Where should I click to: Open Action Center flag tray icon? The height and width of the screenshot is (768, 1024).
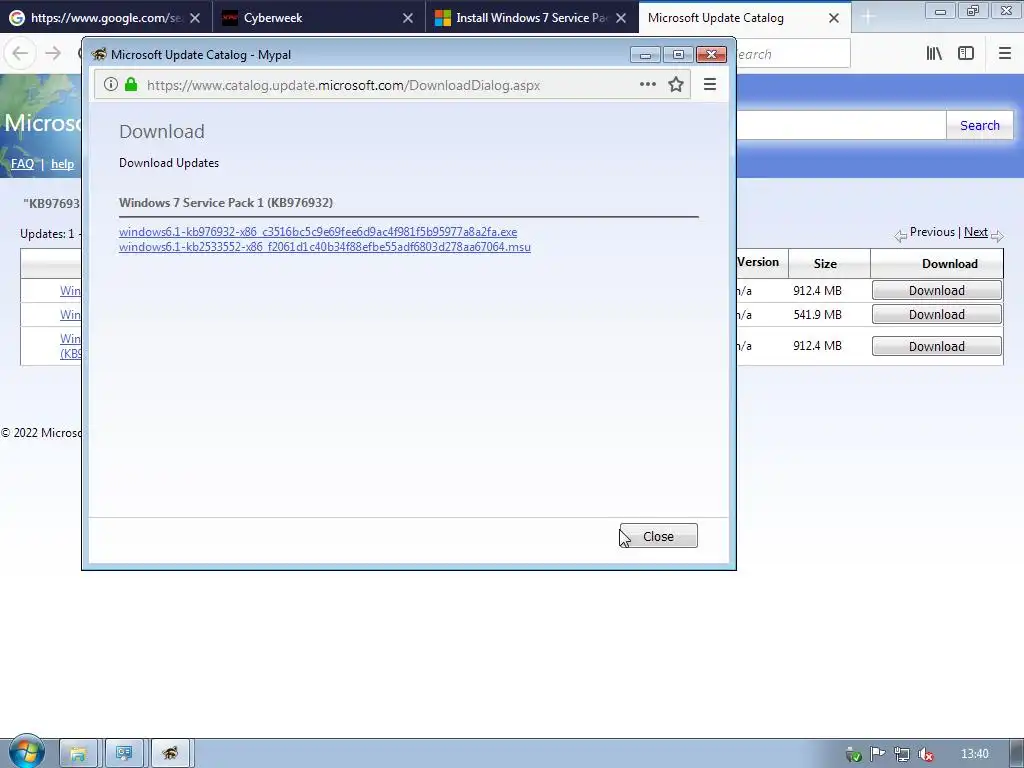point(877,754)
